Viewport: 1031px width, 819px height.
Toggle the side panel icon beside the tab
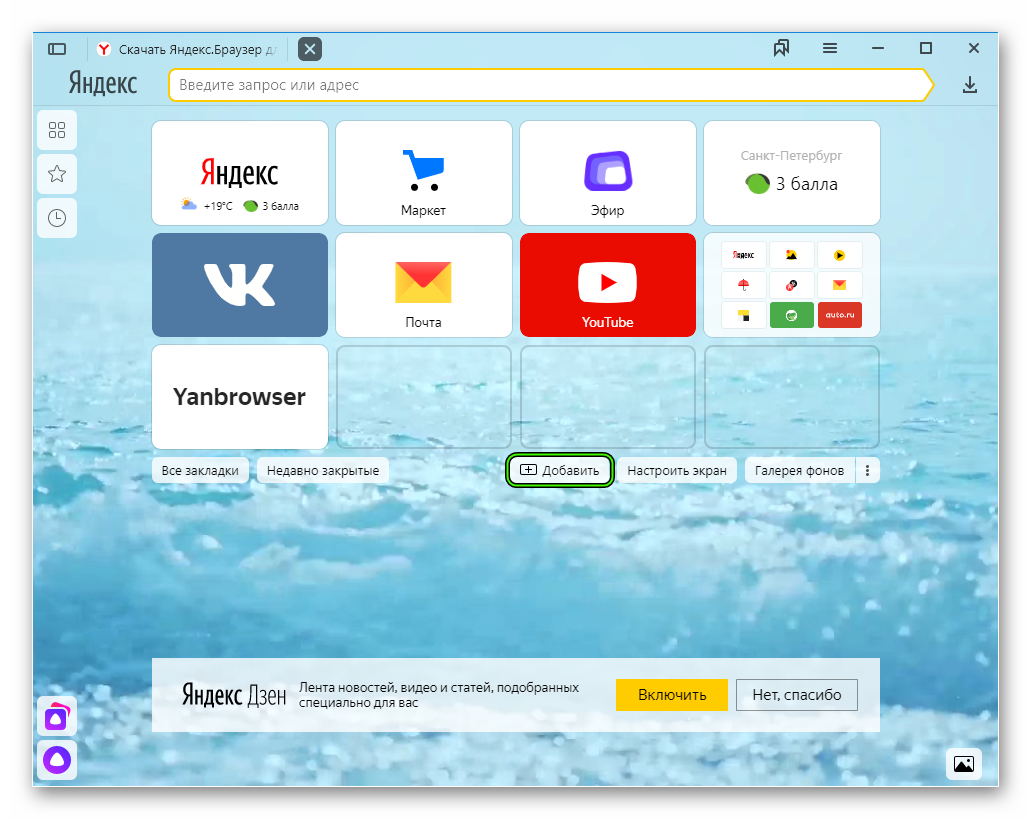[x=57, y=49]
